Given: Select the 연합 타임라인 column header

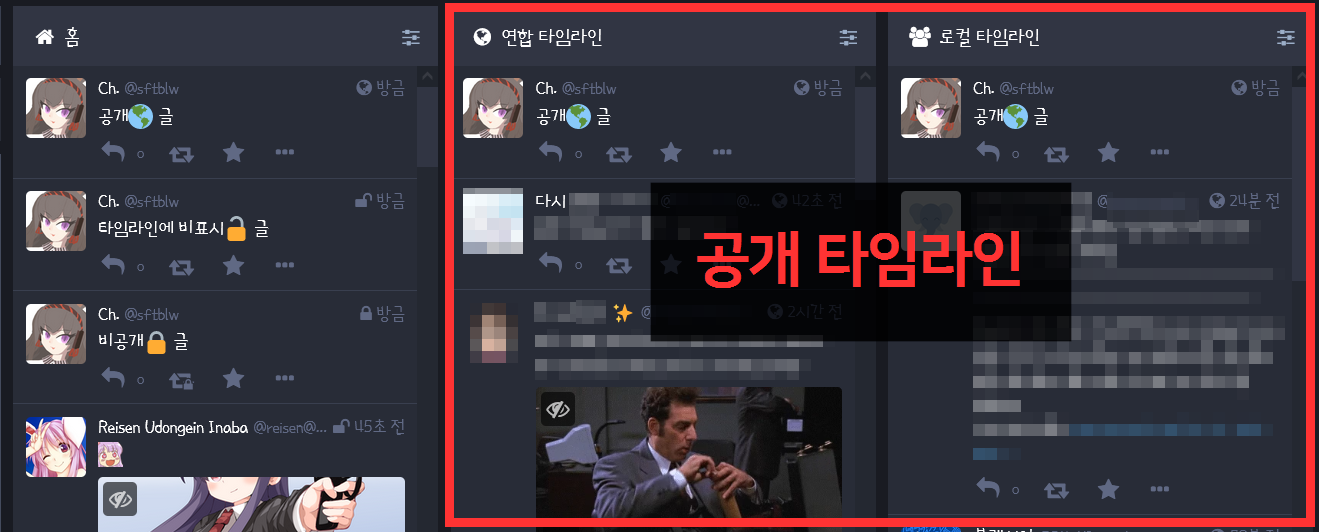Looking at the screenshot, I should [663, 38].
